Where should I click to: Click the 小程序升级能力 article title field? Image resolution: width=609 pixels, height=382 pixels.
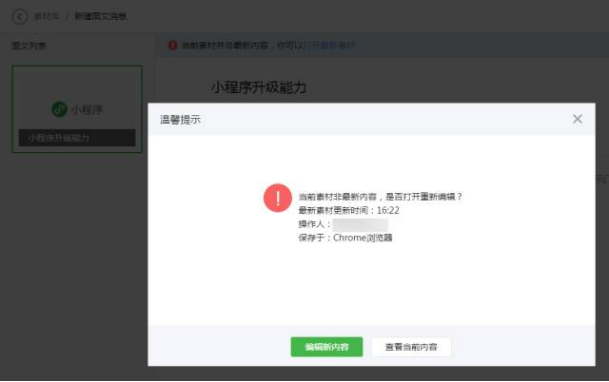click(259, 87)
